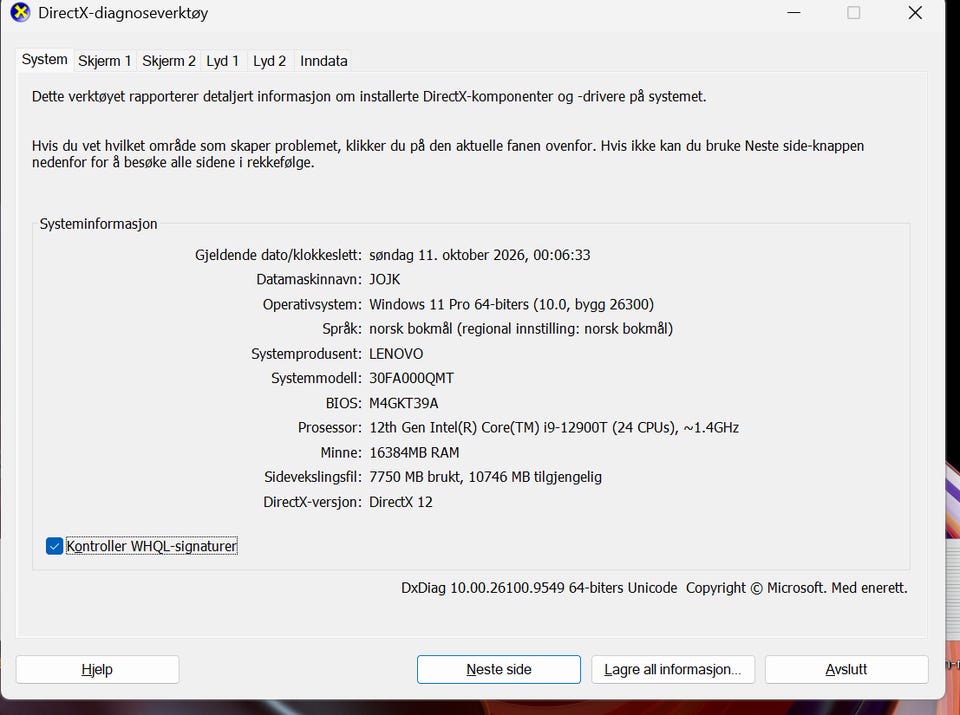Toggle the Kontroller WHQL-signaturer checkbox
The width and height of the screenshot is (960, 715).
click(54, 546)
